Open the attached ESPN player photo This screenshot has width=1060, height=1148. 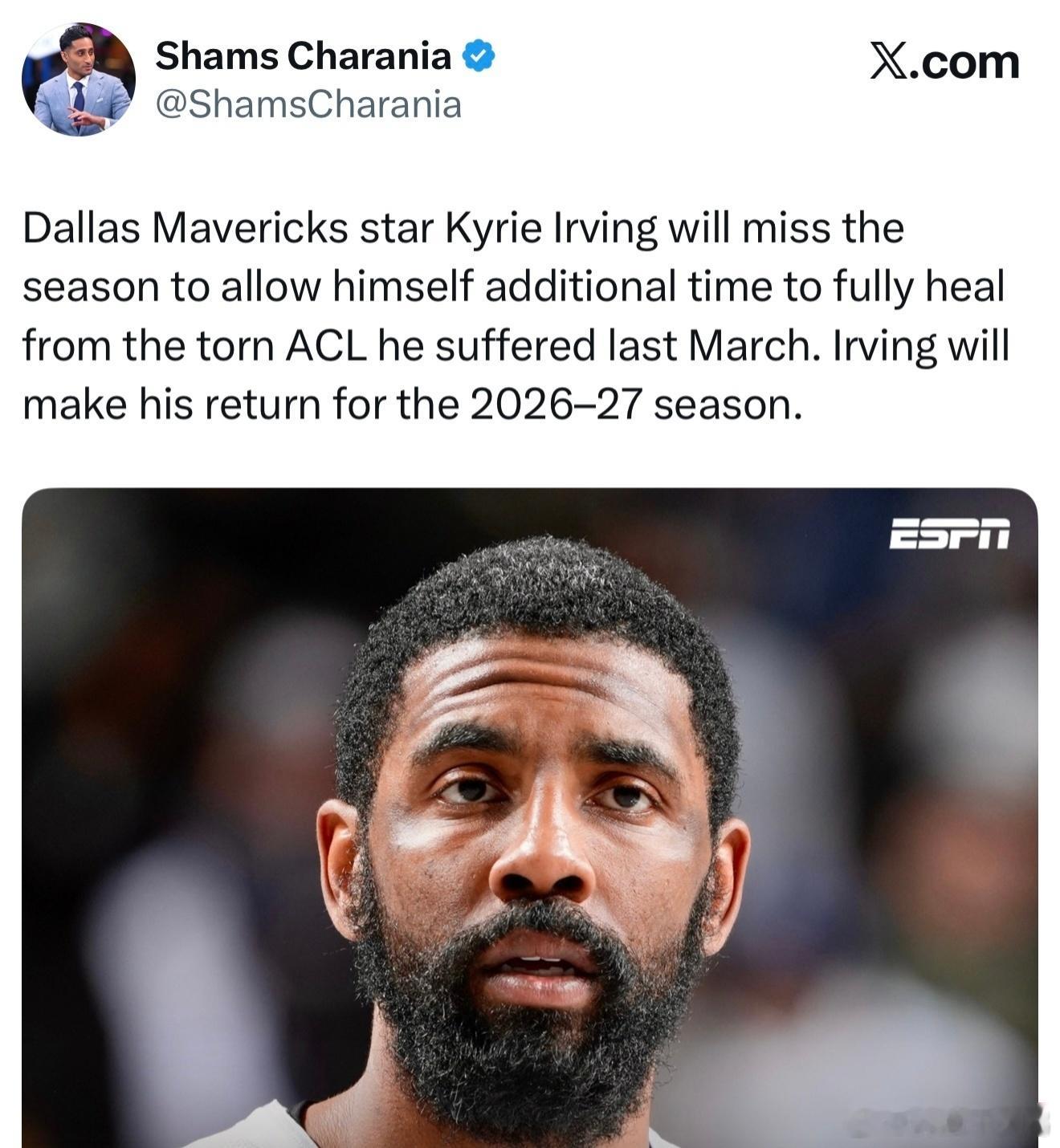point(529,817)
